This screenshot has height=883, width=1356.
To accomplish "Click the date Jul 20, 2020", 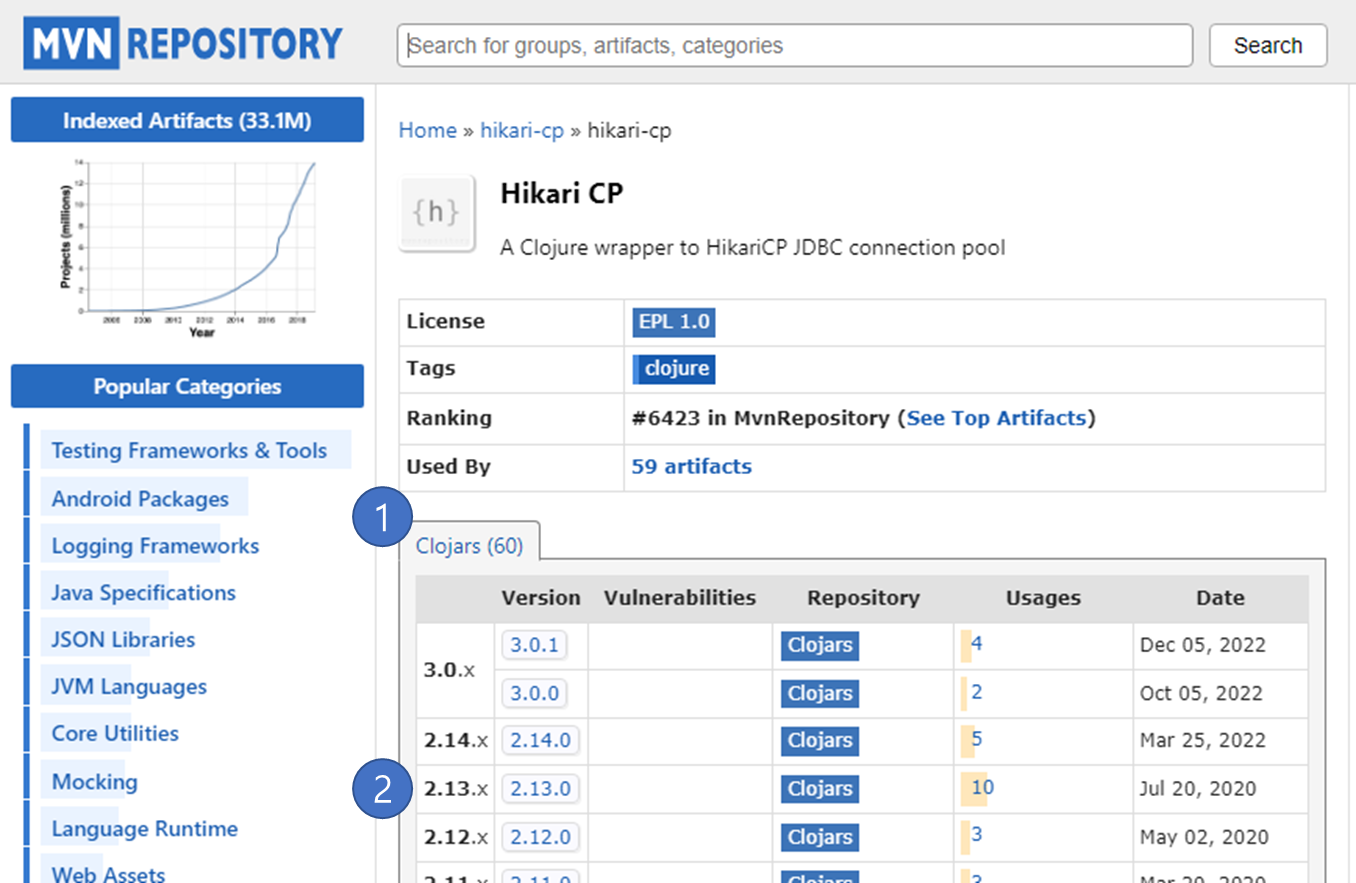I will pos(1199,789).
